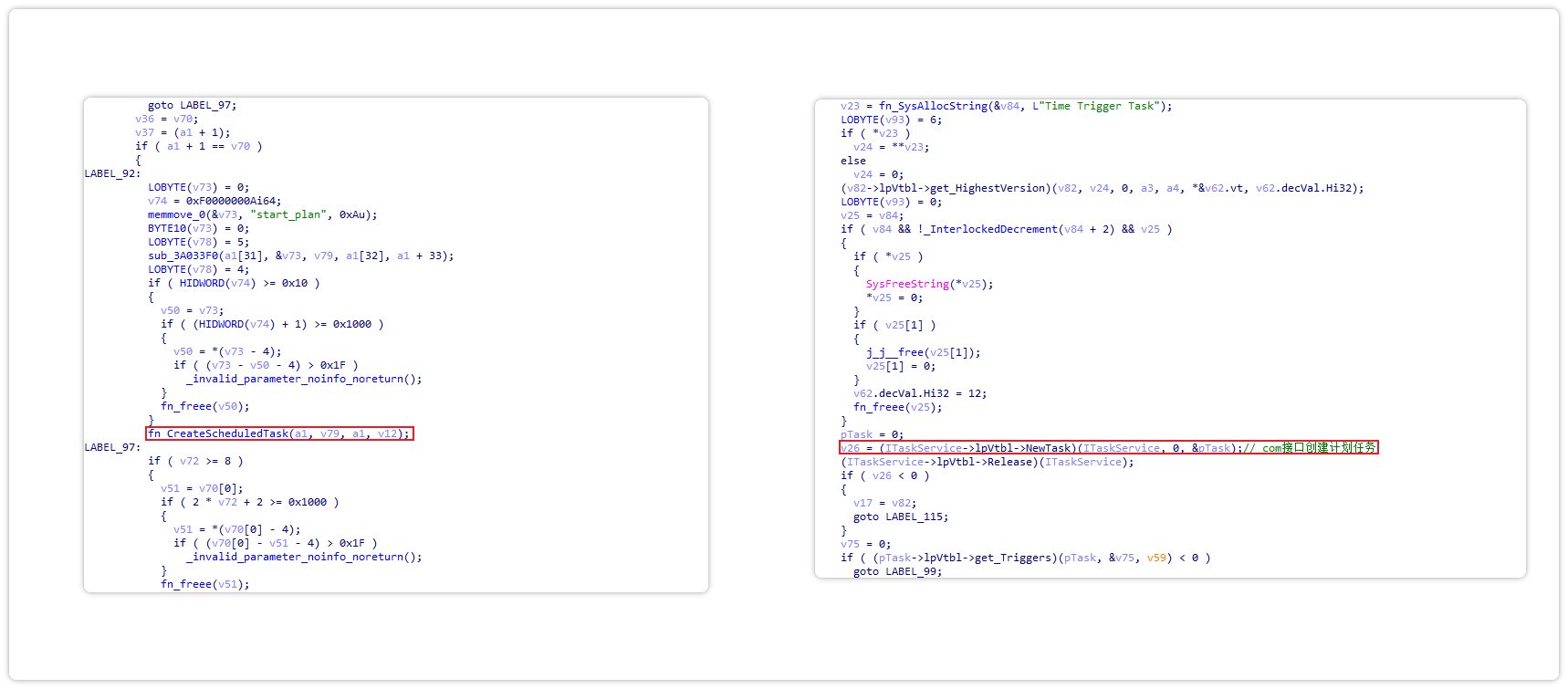The width and height of the screenshot is (1568, 689).
Task: Select the "Time Trigger Task" string literal
Action: (1100, 106)
